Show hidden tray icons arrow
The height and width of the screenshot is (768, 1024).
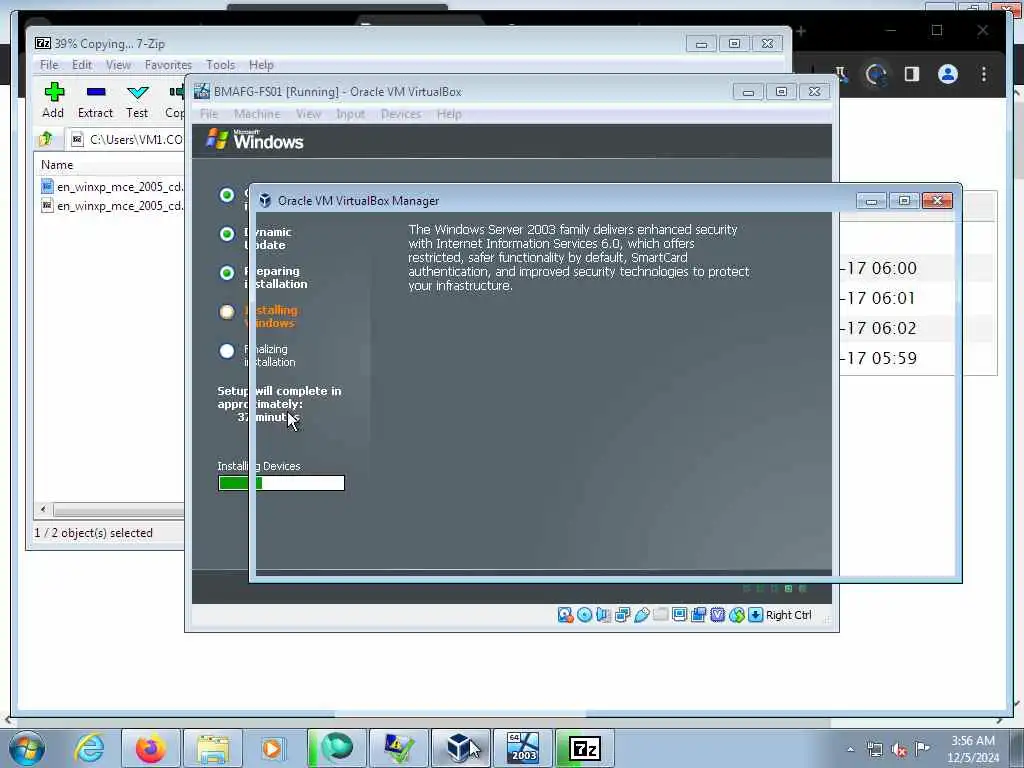click(850, 750)
